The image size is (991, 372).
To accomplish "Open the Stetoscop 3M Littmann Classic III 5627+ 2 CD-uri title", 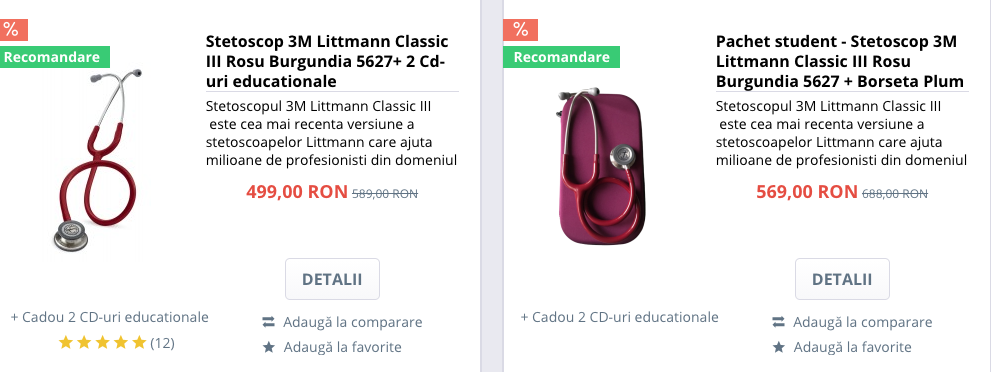I will tap(327, 61).
